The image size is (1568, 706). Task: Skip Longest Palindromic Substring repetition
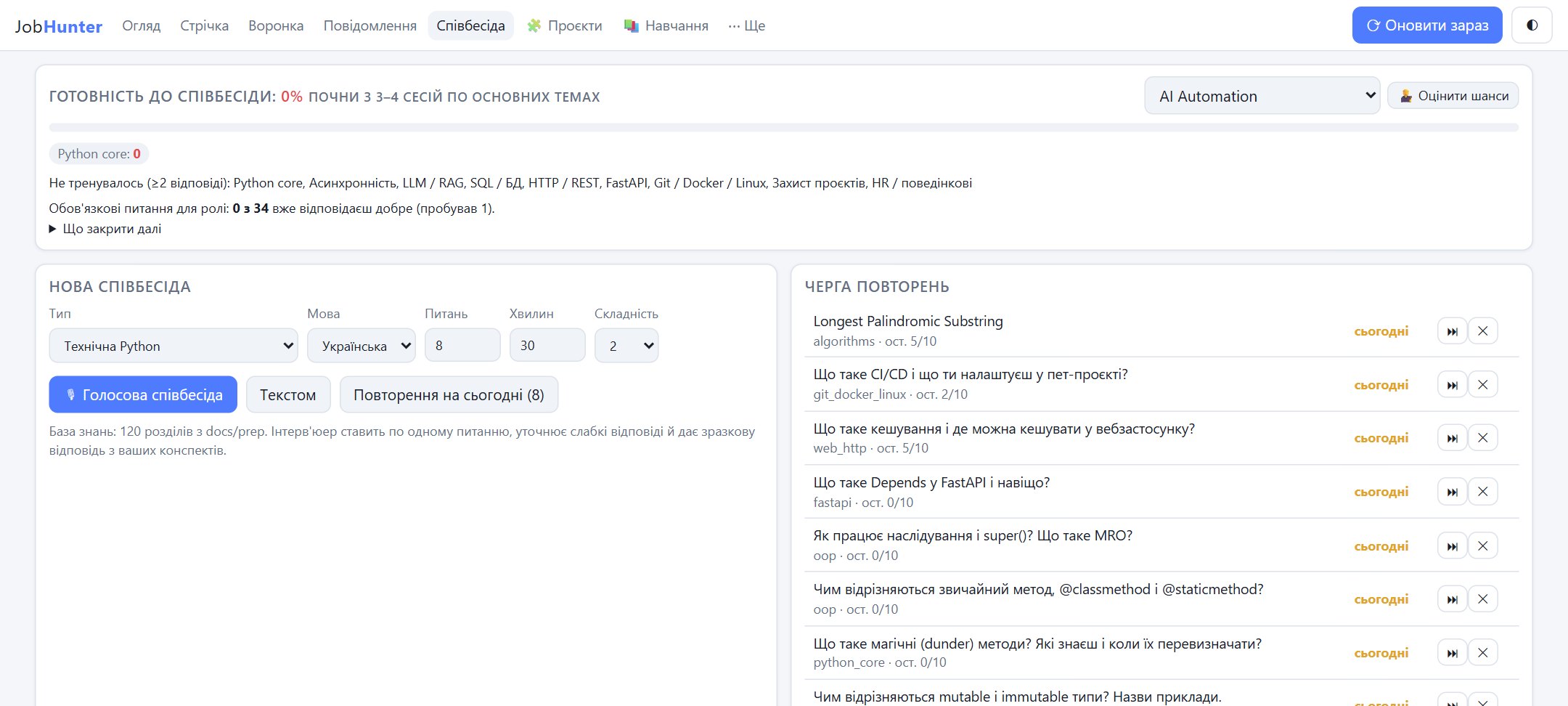[1452, 331]
